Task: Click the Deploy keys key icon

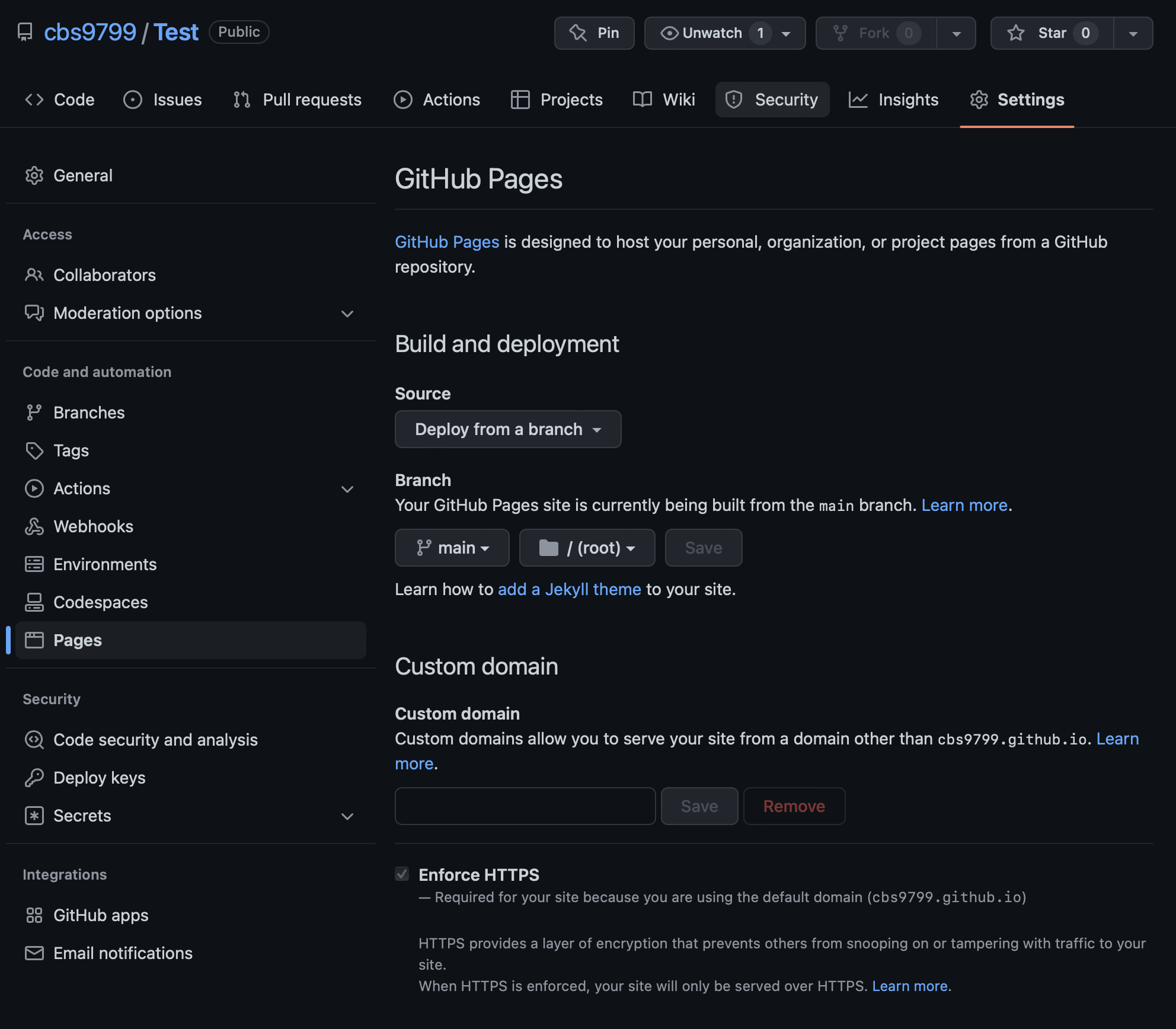Action: 34,778
